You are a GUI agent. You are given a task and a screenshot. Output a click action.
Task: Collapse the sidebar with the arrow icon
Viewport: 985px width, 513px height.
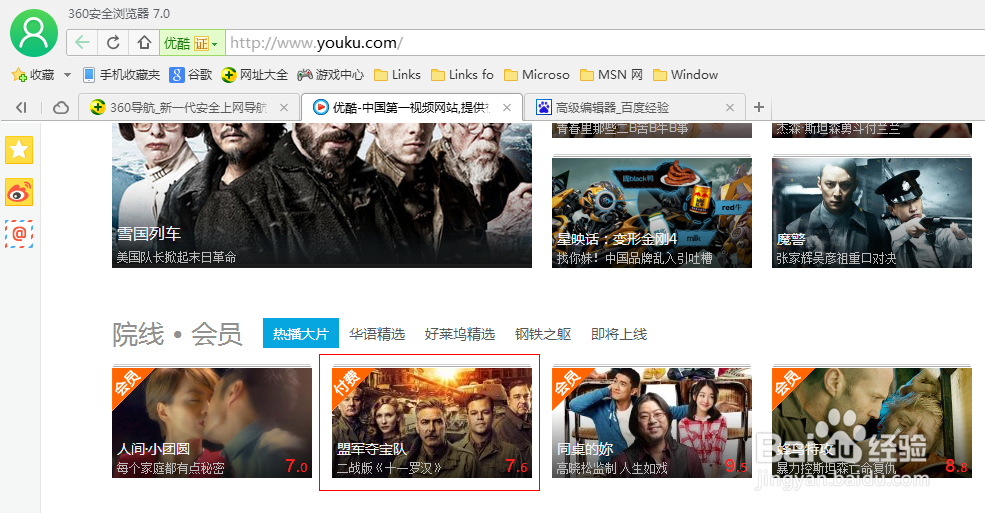(x=21, y=107)
